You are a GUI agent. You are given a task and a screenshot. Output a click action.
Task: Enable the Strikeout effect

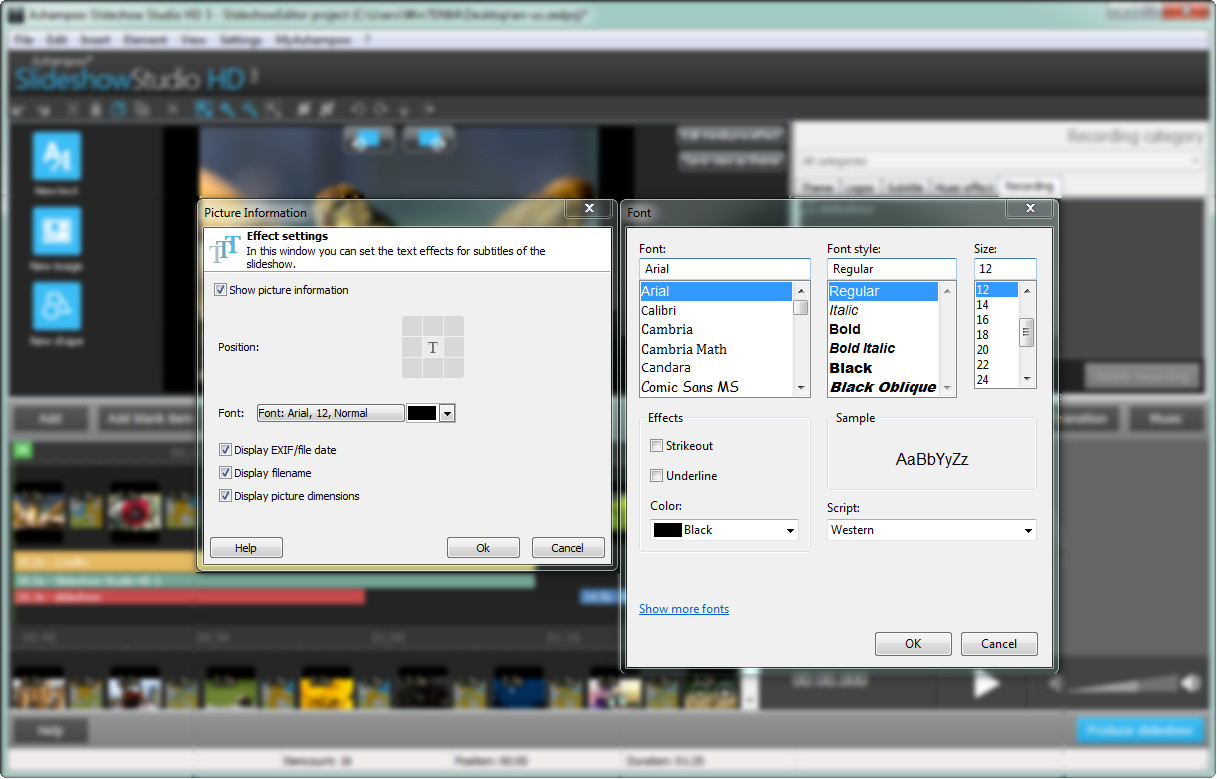pos(657,446)
